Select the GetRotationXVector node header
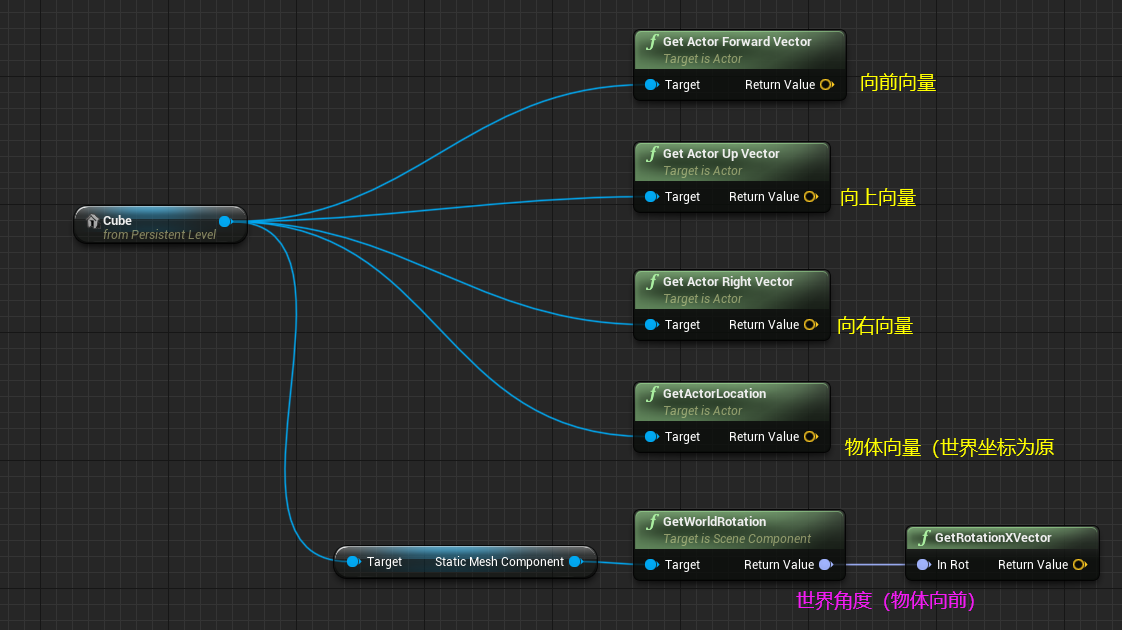1122x630 pixels. click(x=1003, y=538)
